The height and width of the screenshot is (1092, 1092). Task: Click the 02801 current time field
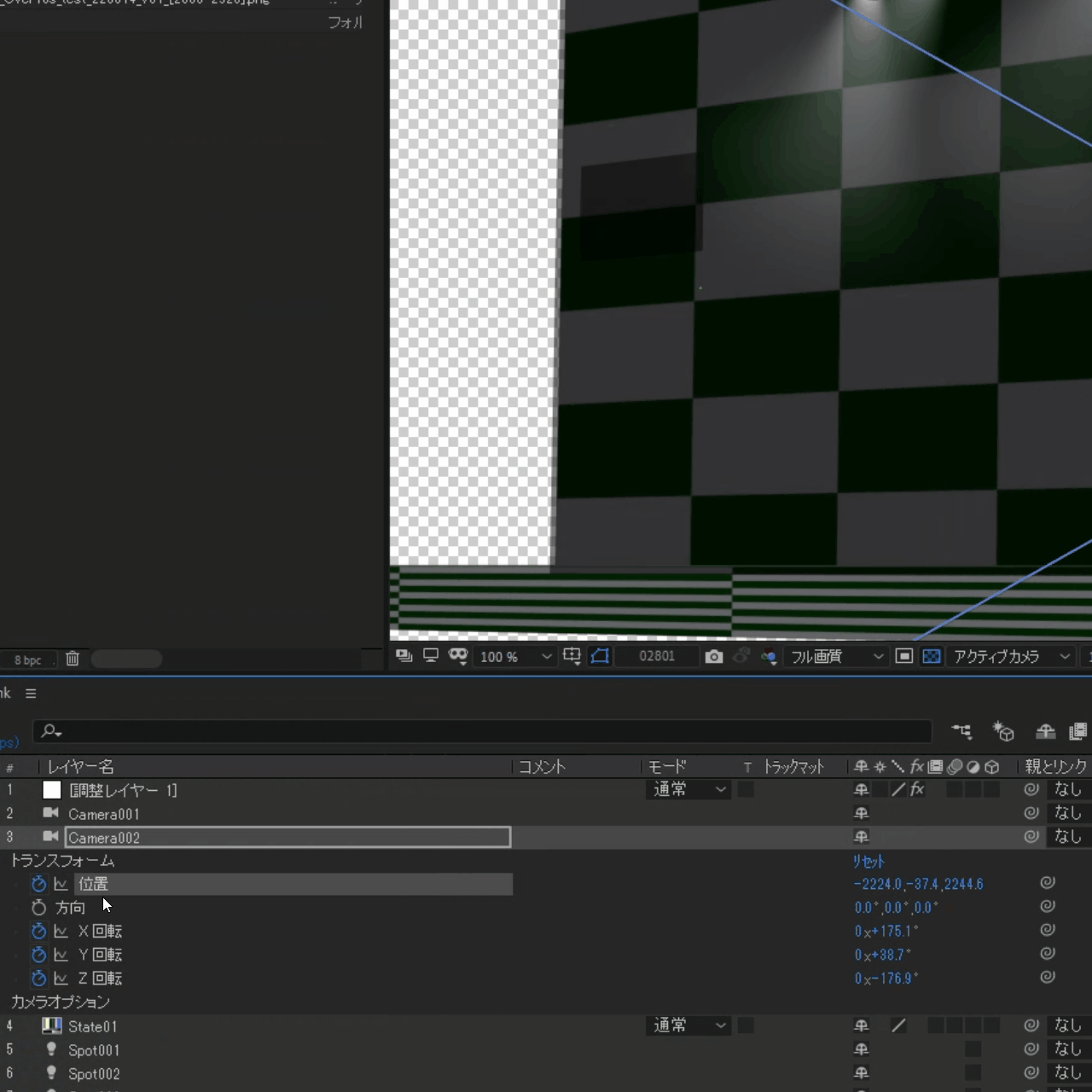tap(657, 656)
